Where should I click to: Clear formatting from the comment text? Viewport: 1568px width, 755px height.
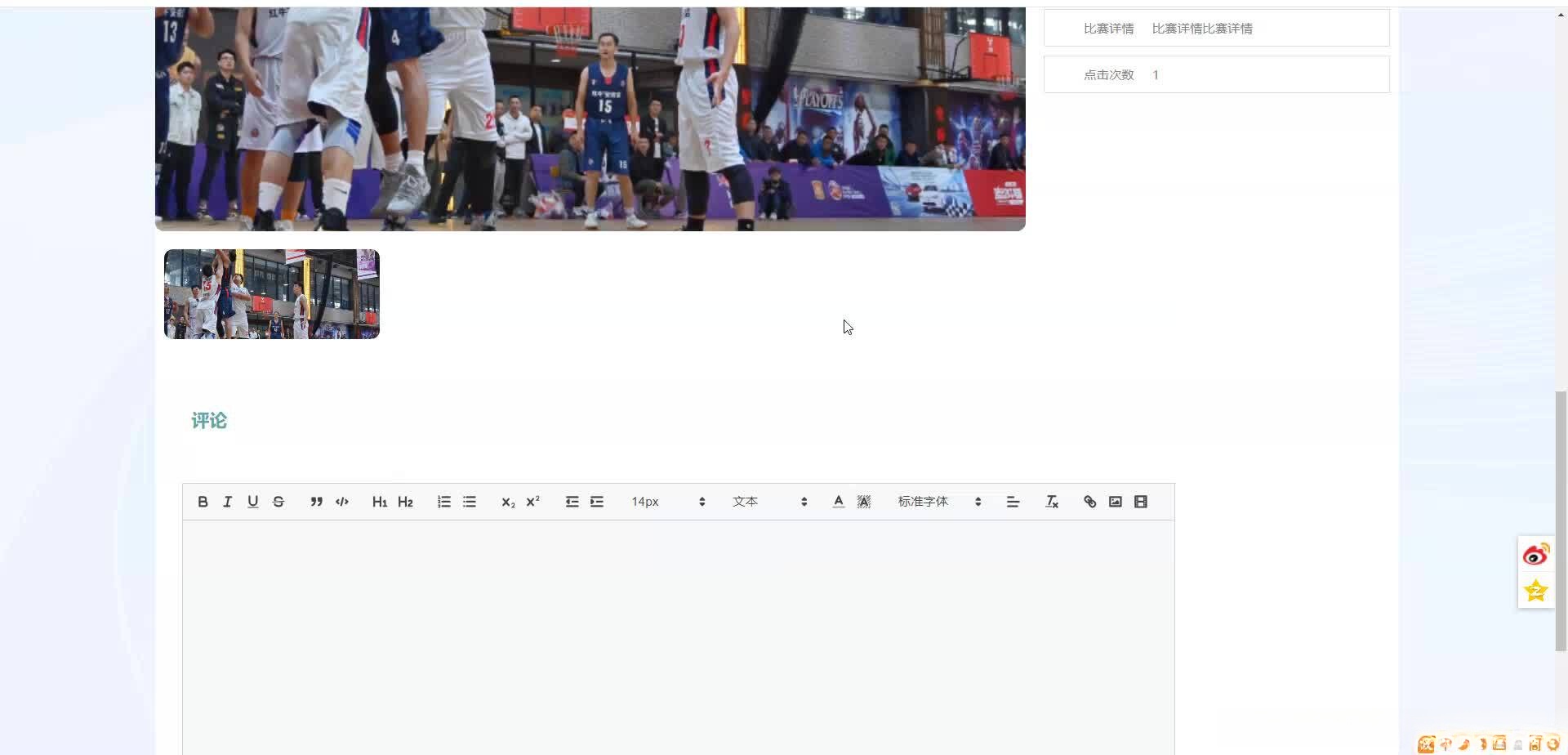(1052, 502)
